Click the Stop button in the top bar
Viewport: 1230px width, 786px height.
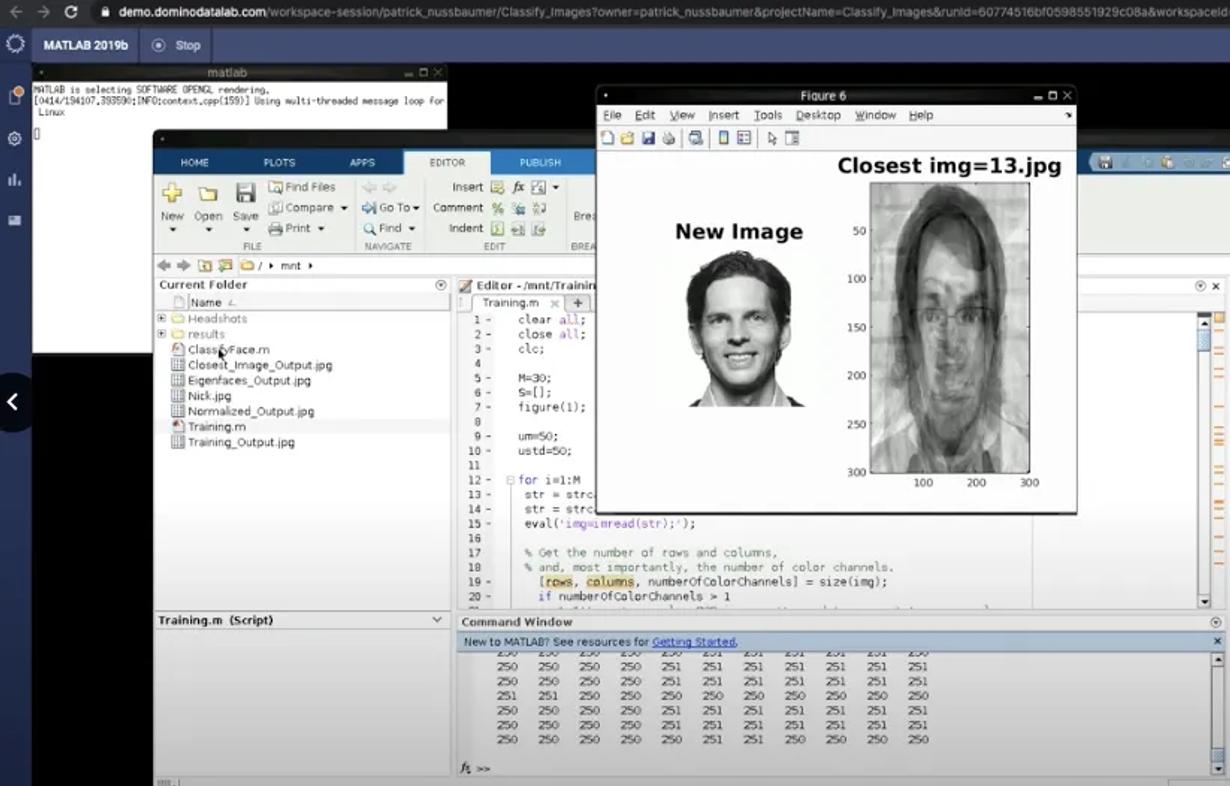point(178,44)
